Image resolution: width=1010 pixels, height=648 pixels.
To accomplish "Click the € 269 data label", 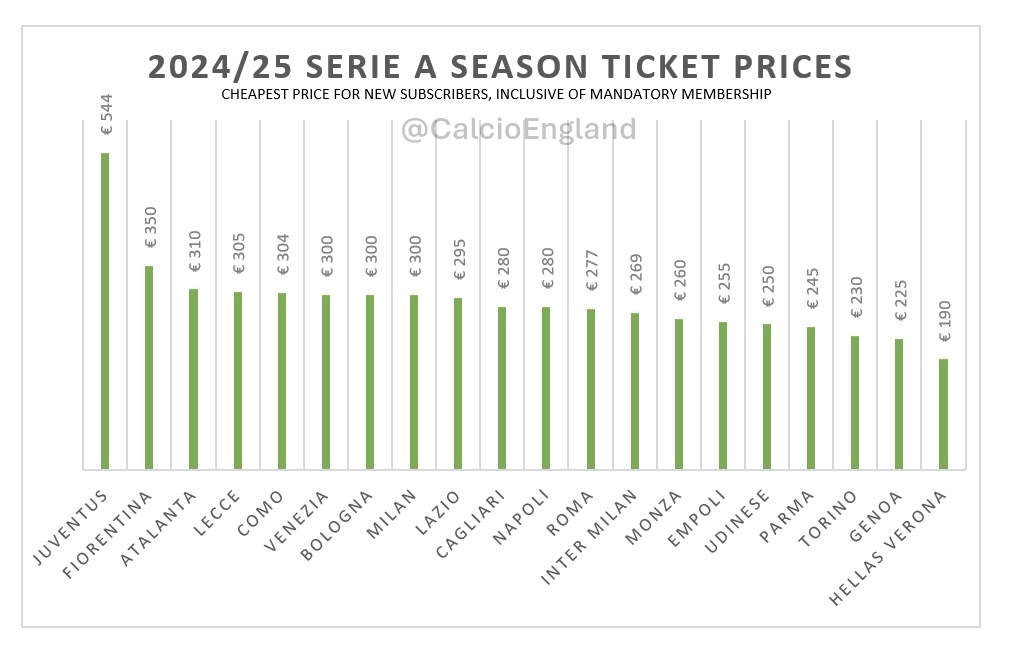I will click(x=635, y=274).
